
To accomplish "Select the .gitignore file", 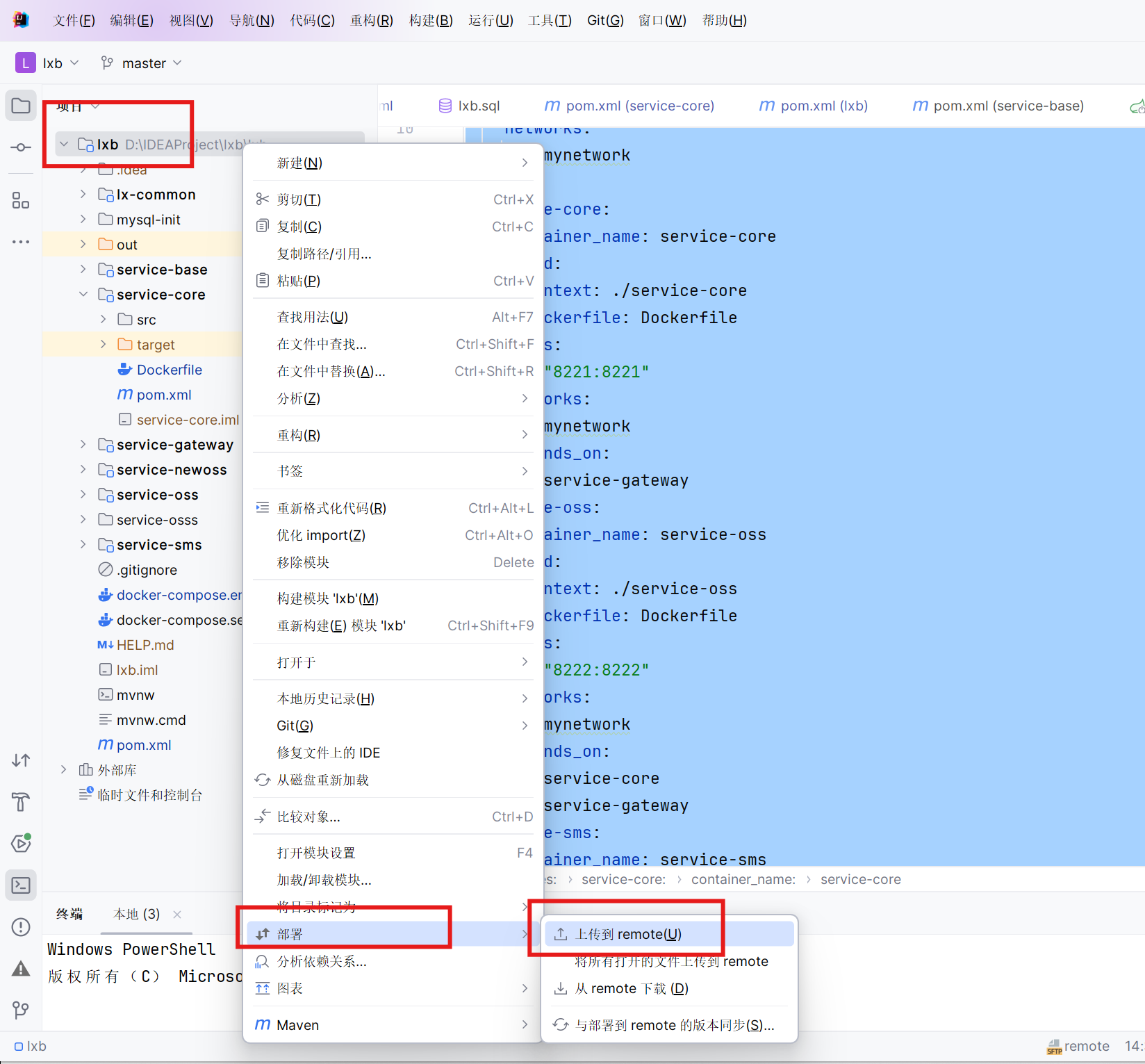I will click(147, 570).
